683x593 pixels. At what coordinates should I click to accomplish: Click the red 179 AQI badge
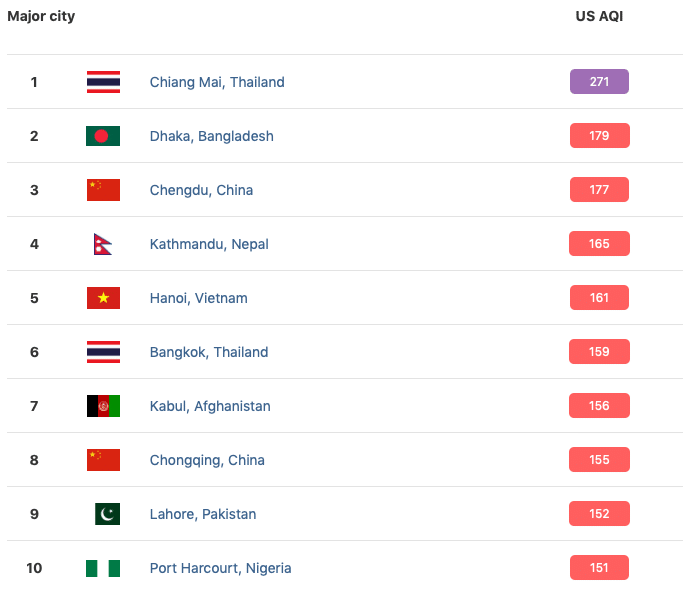(x=599, y=136)
